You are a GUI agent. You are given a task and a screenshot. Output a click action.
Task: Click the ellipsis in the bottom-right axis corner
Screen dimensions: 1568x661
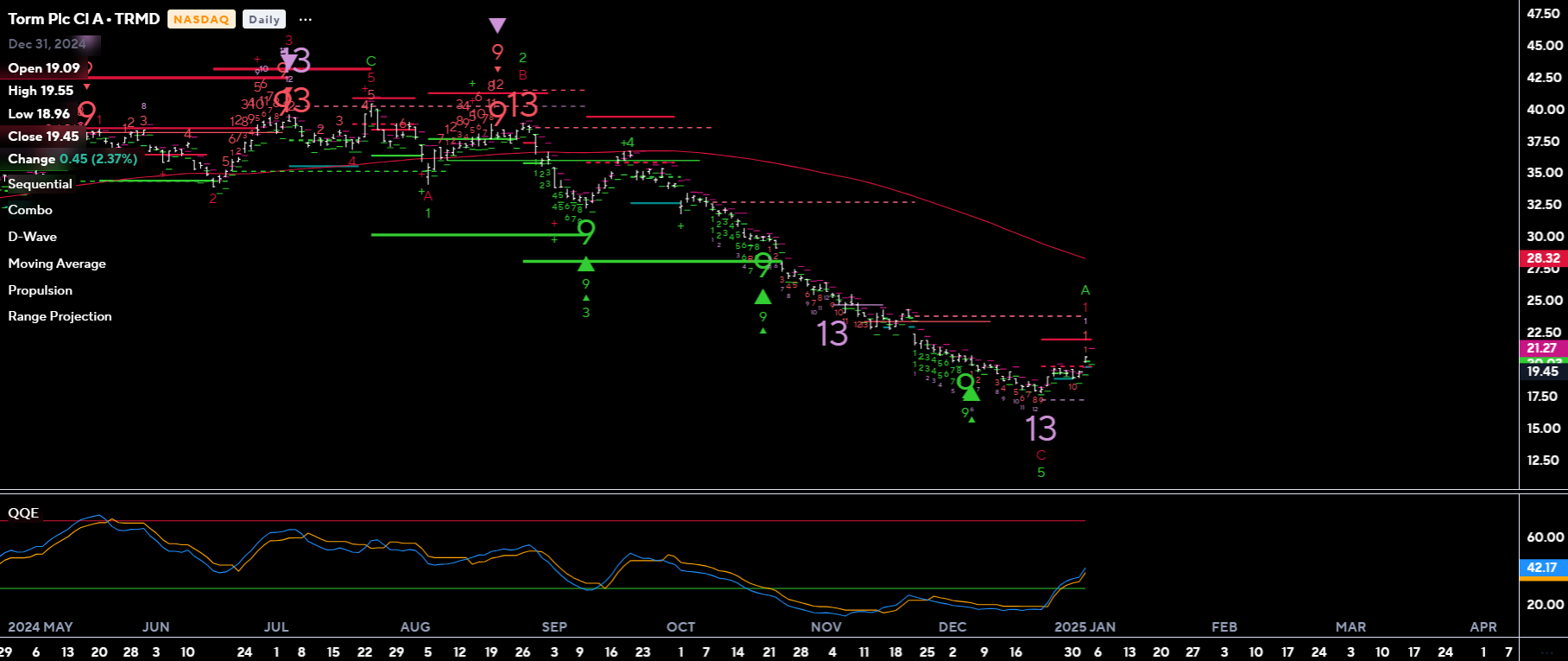(x=1543, y=651)
